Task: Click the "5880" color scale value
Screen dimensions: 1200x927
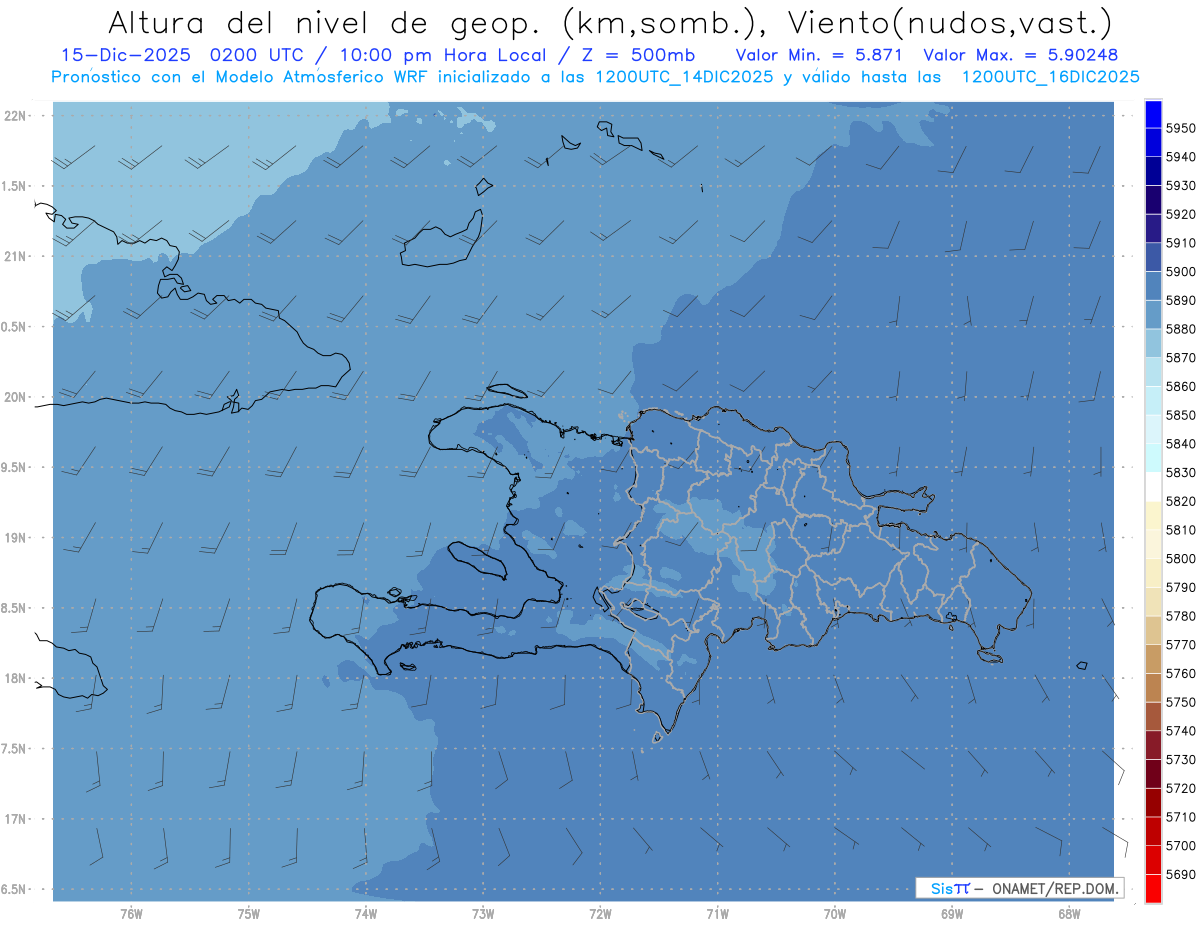Action: point(1180,329)
